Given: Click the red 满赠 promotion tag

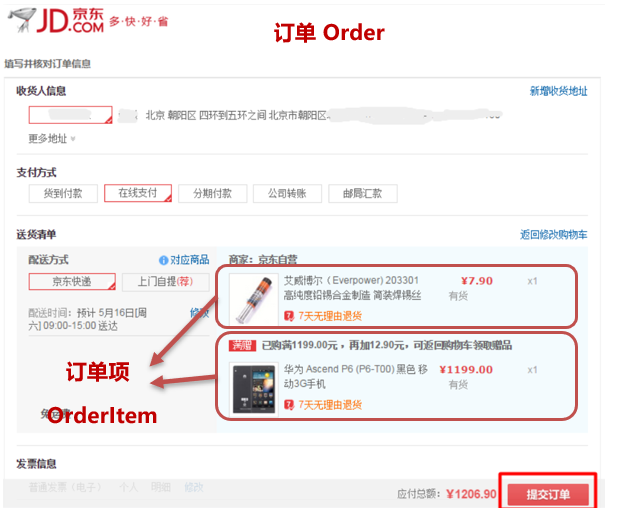Looking at the screenshot, I should (242, 345).
